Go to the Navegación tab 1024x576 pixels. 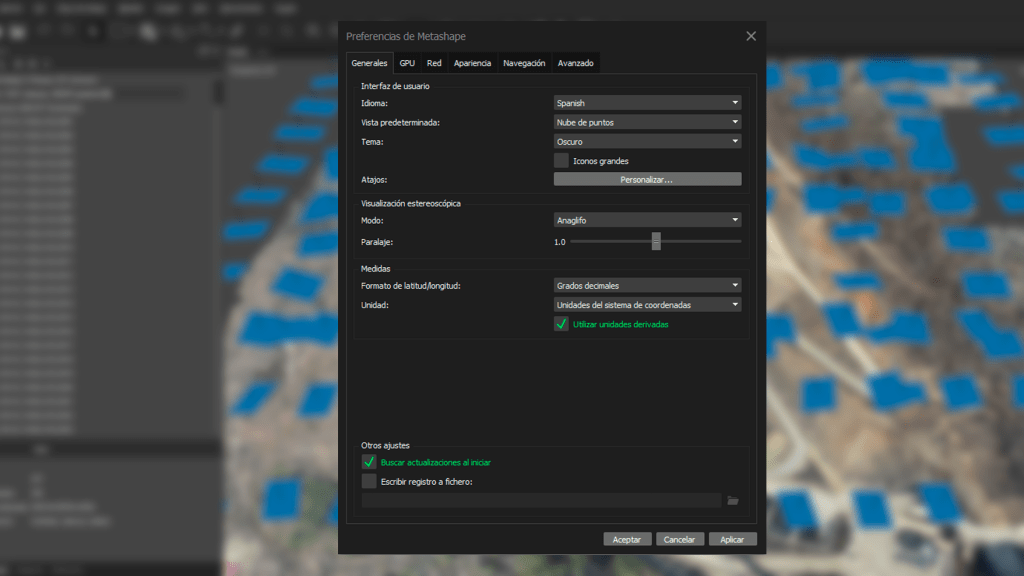tap(524, 63)
